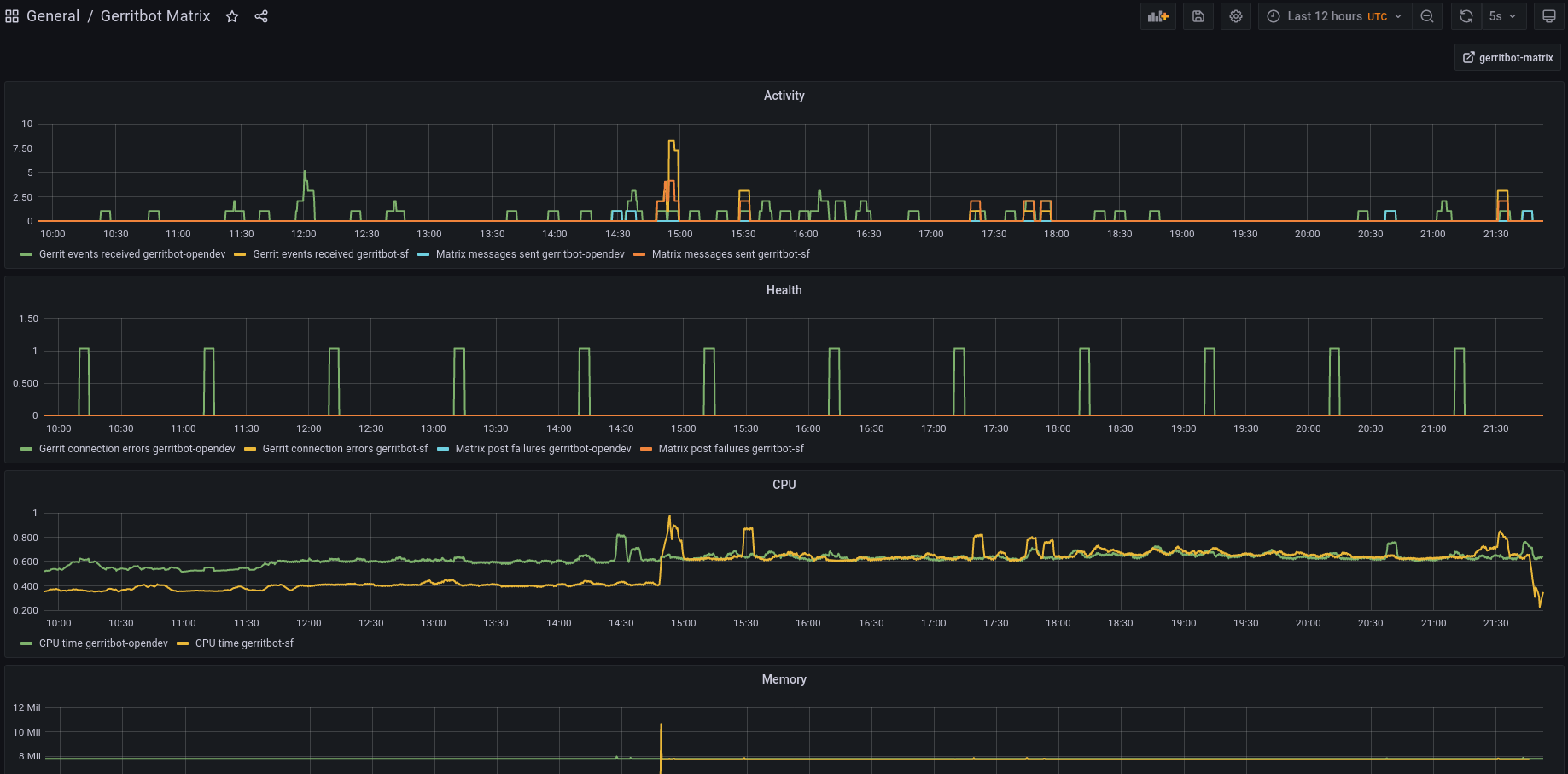Cycle view mode with the monitor icon
The height and width of the screenshot is (774, 1568).
1548,16
